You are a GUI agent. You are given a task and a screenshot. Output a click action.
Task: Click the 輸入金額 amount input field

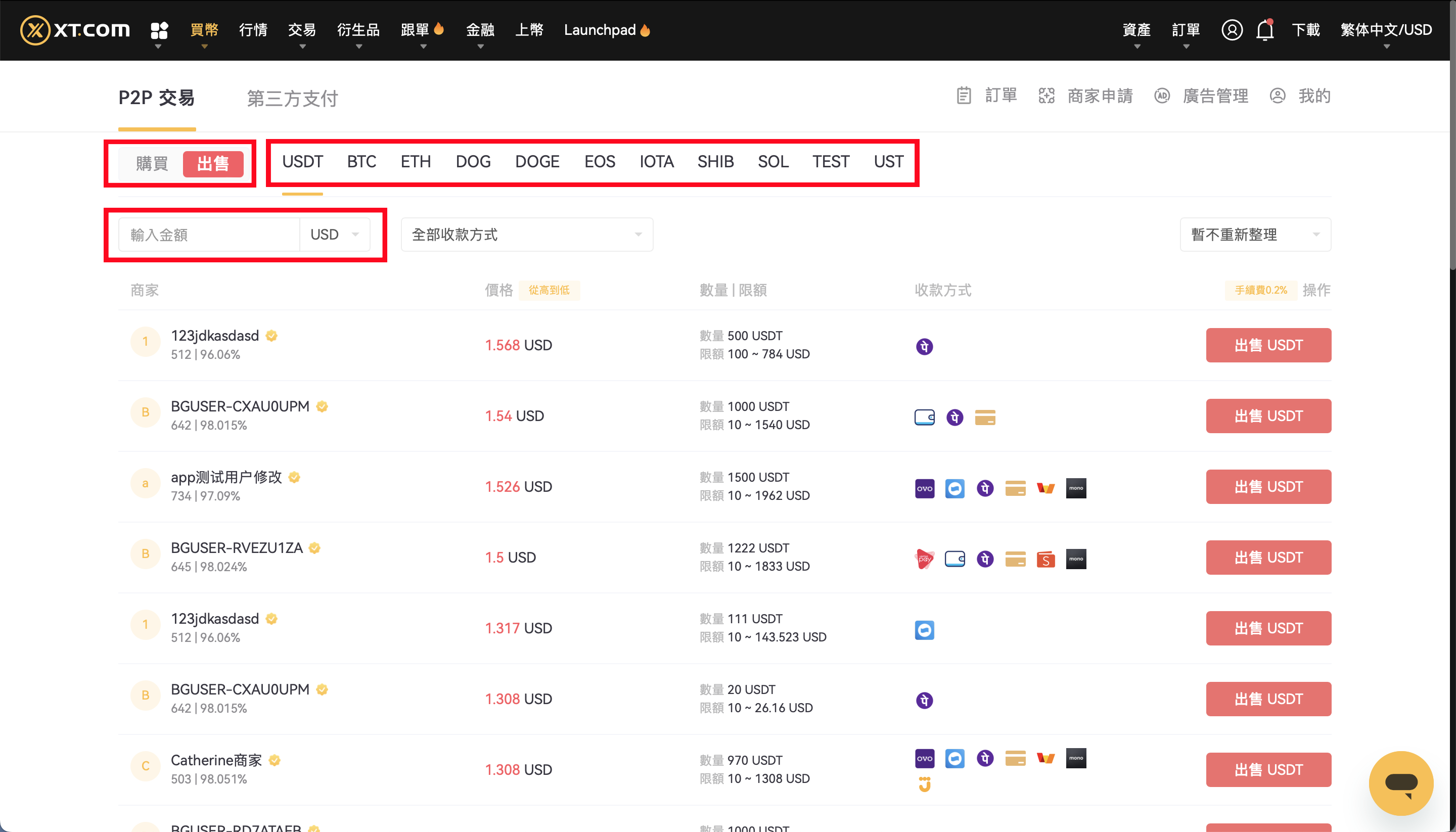(209, 235)
